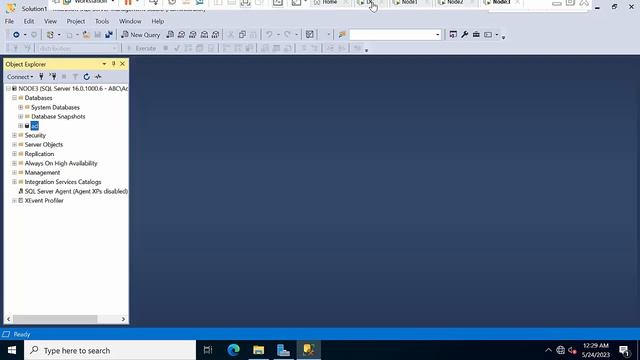Expand the Security folder

14,135
